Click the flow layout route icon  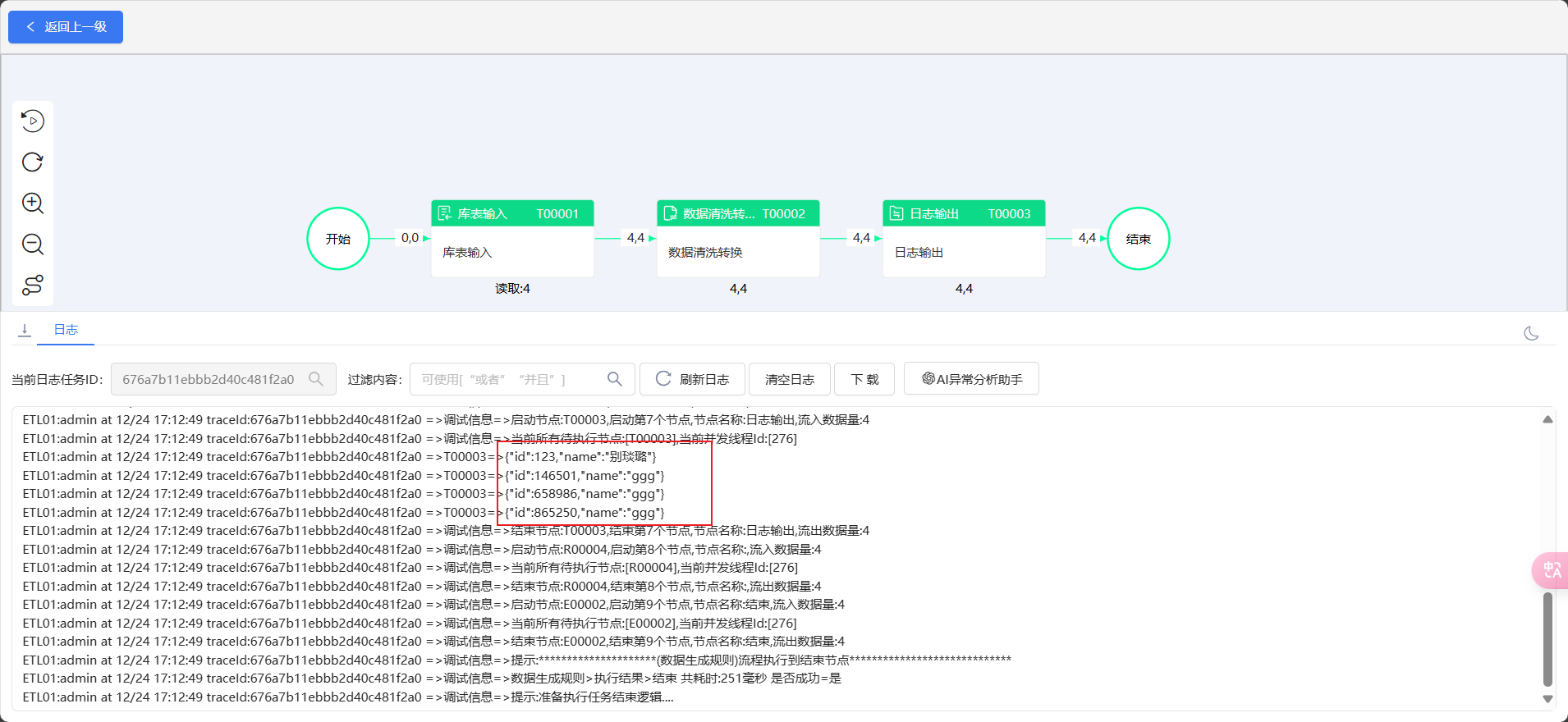tap(33, 286)
